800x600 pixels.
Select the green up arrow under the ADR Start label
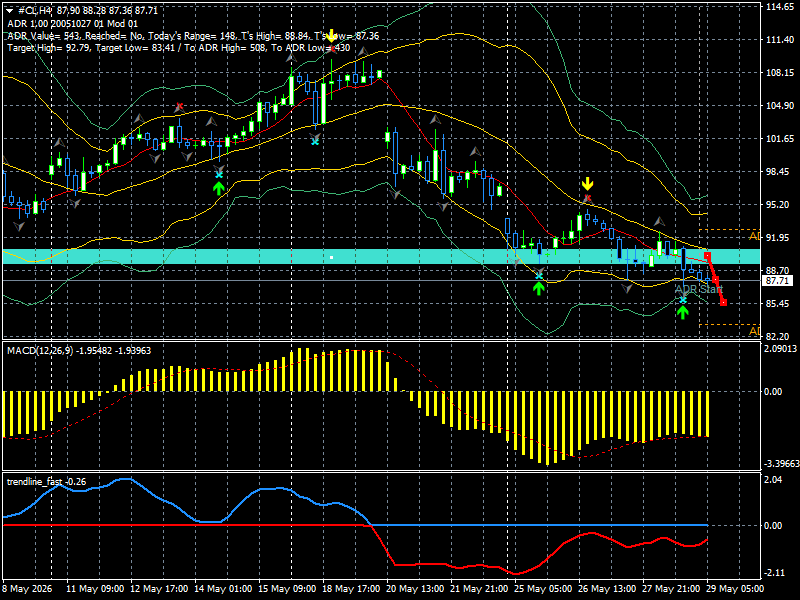pyautogui.click(x=683, y=312)
